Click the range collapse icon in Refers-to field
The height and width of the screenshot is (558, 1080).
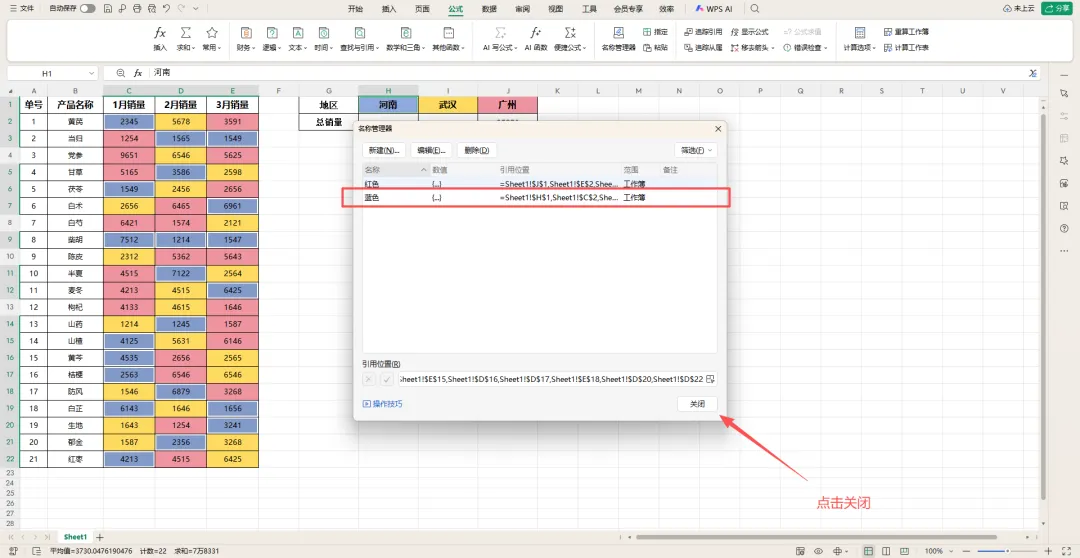coord(710,379)
